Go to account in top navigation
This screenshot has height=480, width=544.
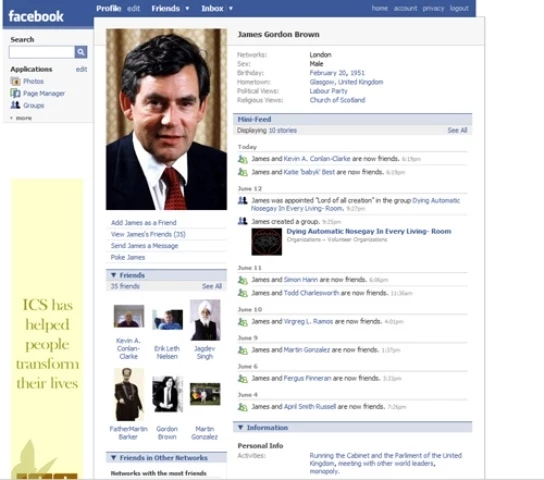click(x=405, y=8)
